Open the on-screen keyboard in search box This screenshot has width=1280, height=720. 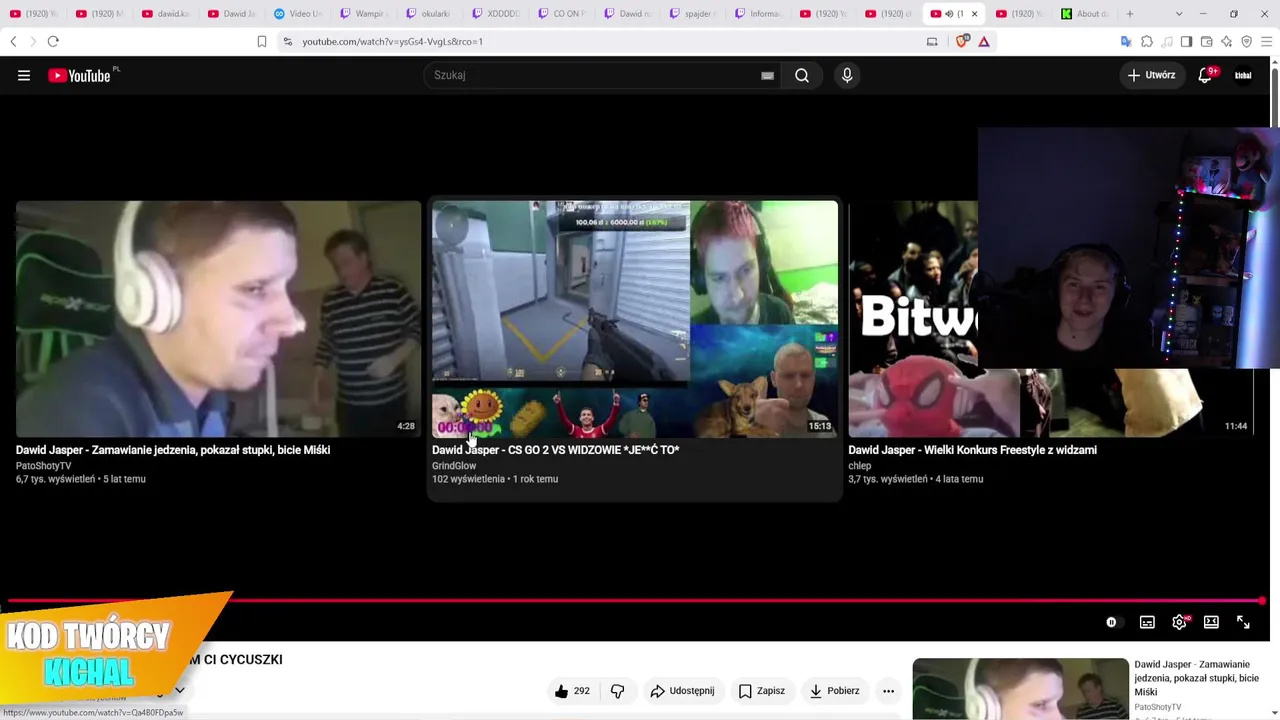pos(768,75)
